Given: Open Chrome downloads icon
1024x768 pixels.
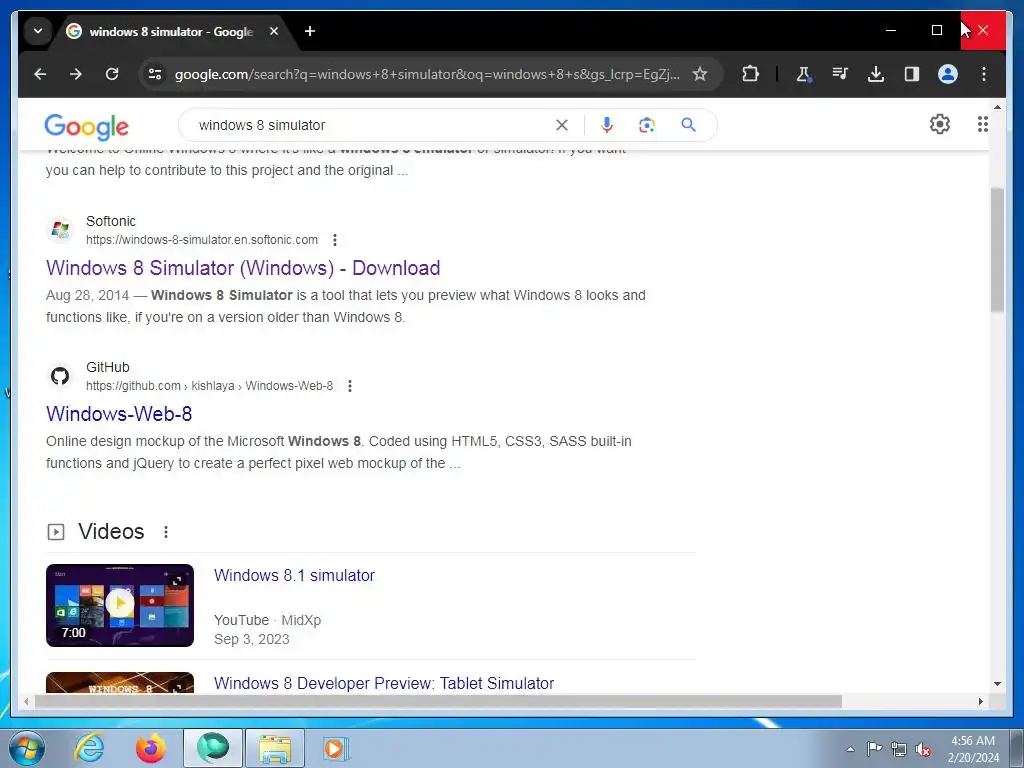Looking at the screenshot, I should (x=876, y=74).
